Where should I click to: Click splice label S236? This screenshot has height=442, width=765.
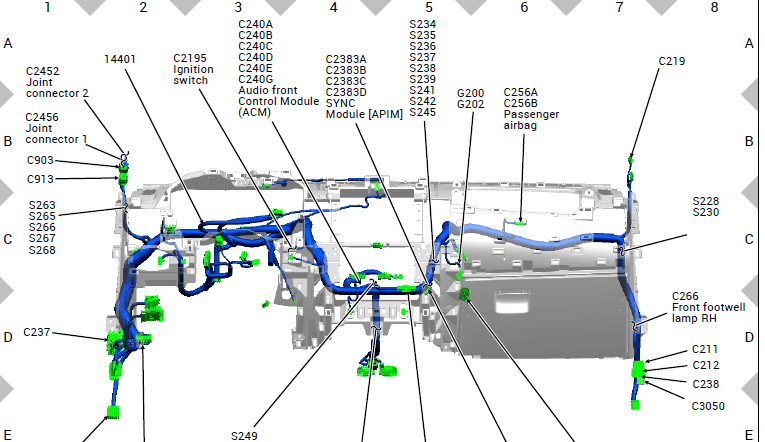point(423,46)
